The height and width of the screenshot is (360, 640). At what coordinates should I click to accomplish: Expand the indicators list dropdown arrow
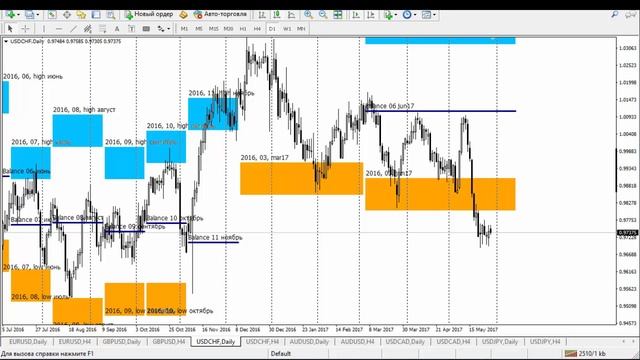click(x=396, y=15)
